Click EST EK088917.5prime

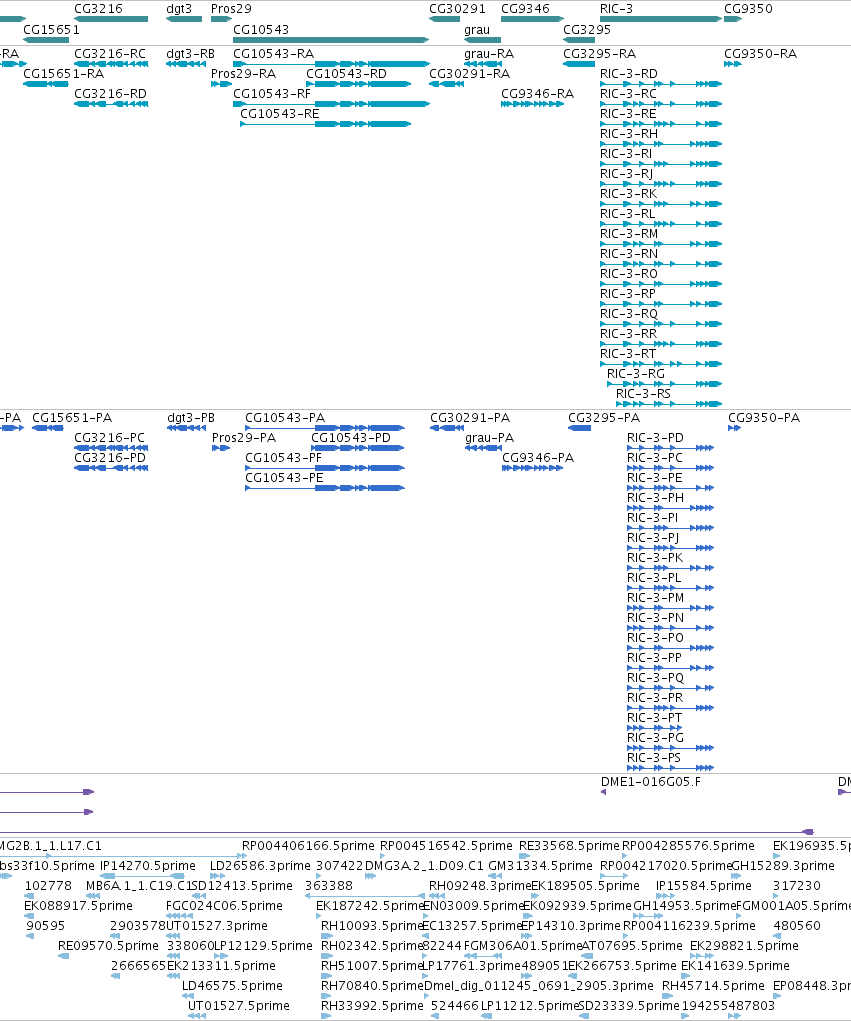click(78, 906)
